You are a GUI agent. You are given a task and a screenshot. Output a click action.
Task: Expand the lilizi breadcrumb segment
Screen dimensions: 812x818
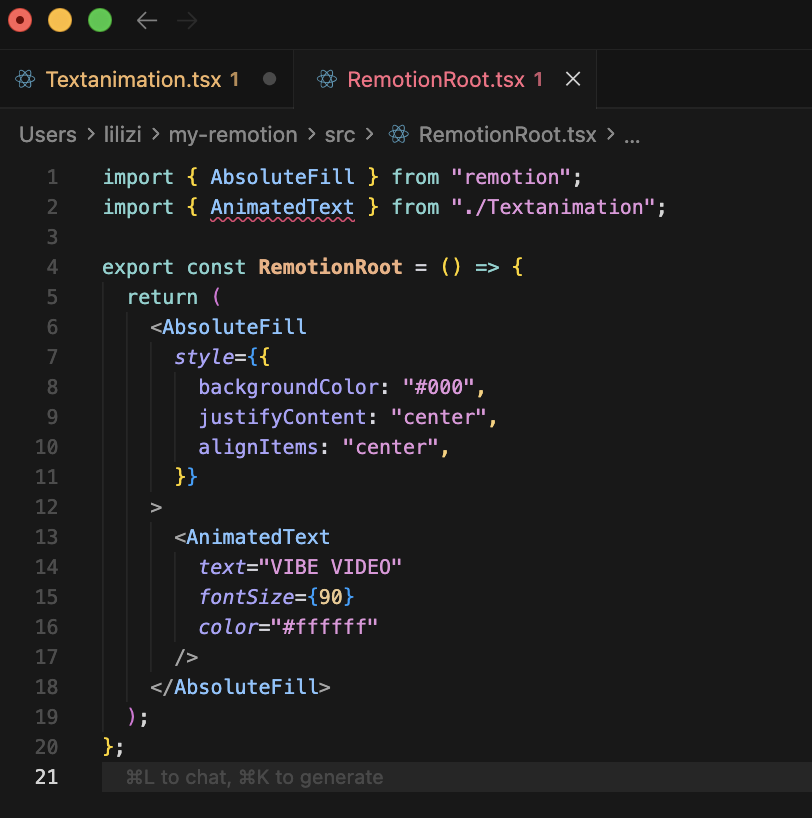point(122,135)
